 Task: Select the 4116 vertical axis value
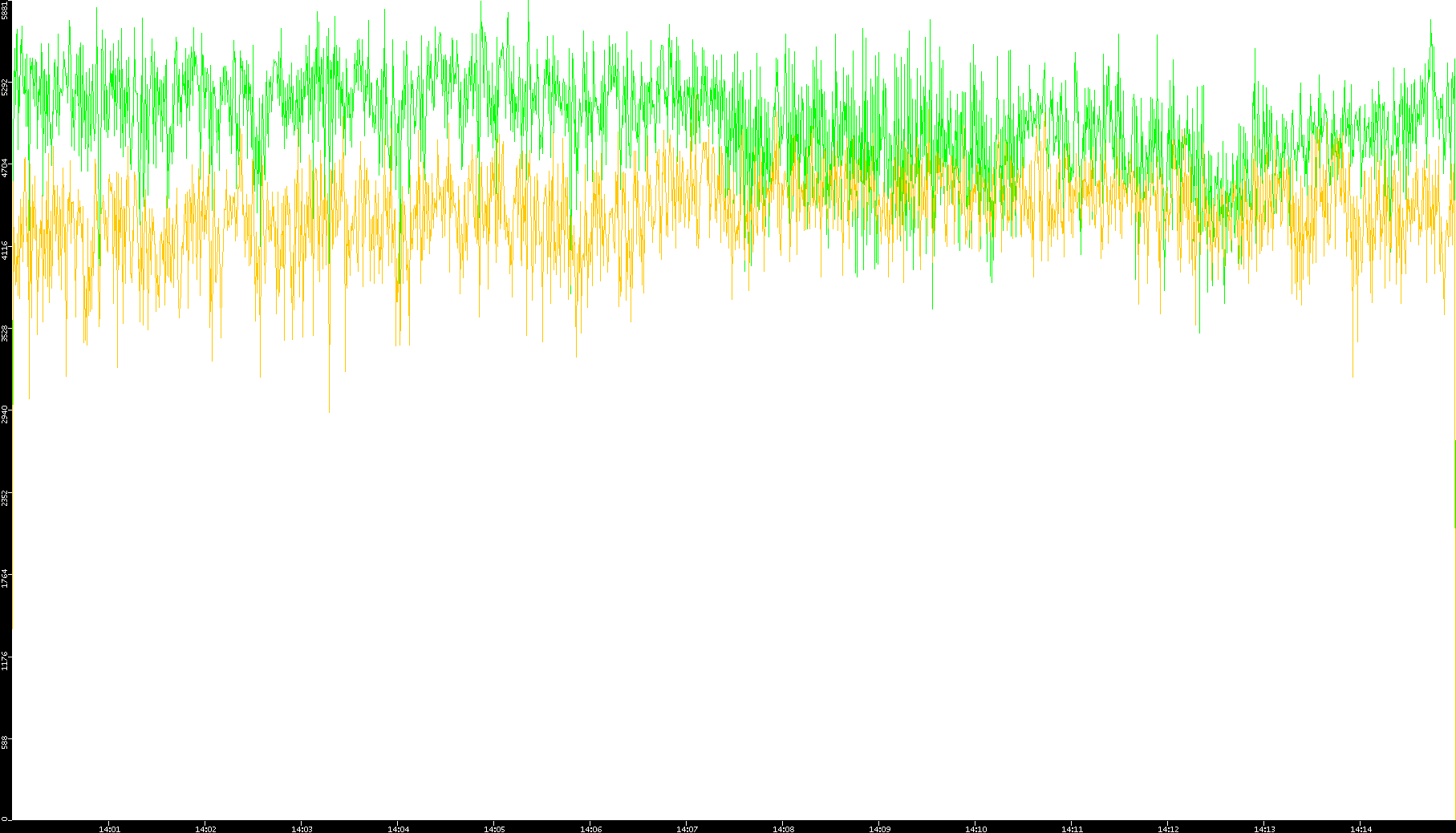6,250
